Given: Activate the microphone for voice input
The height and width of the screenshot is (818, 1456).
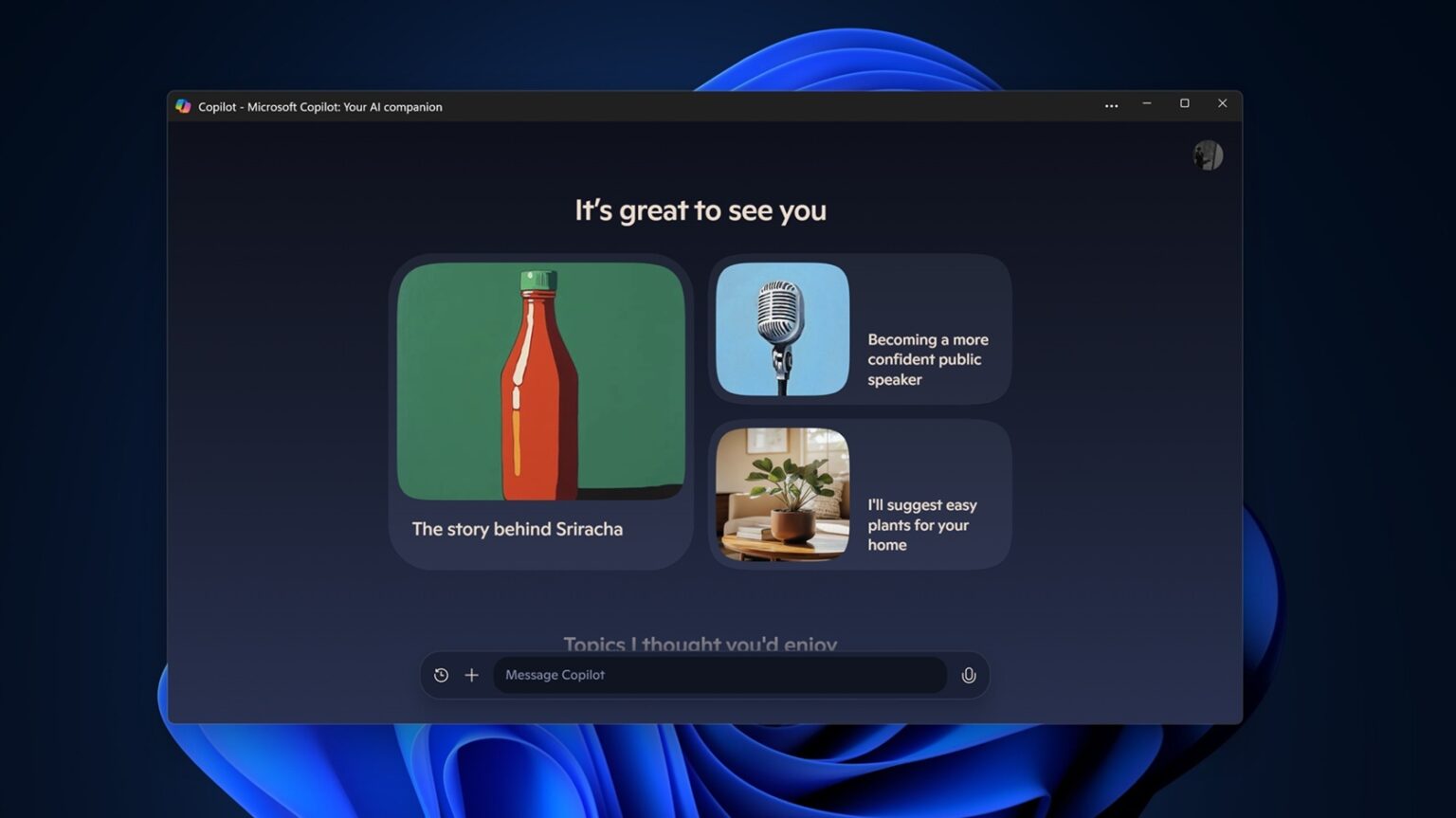Looking at the screenshot, I should coord(968,675).
